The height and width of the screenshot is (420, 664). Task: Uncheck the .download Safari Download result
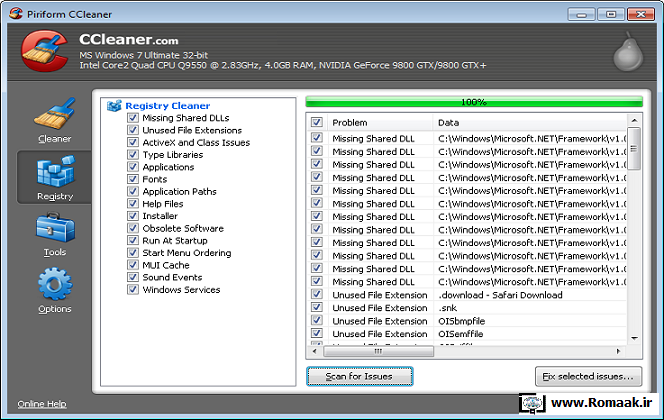click(316, 294)
